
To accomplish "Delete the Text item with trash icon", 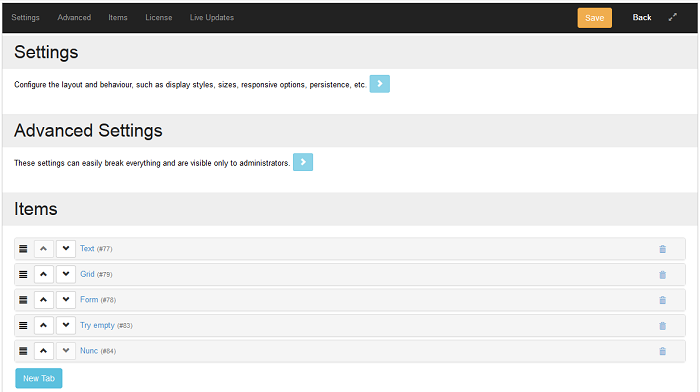I will click(x=662, y=249).
